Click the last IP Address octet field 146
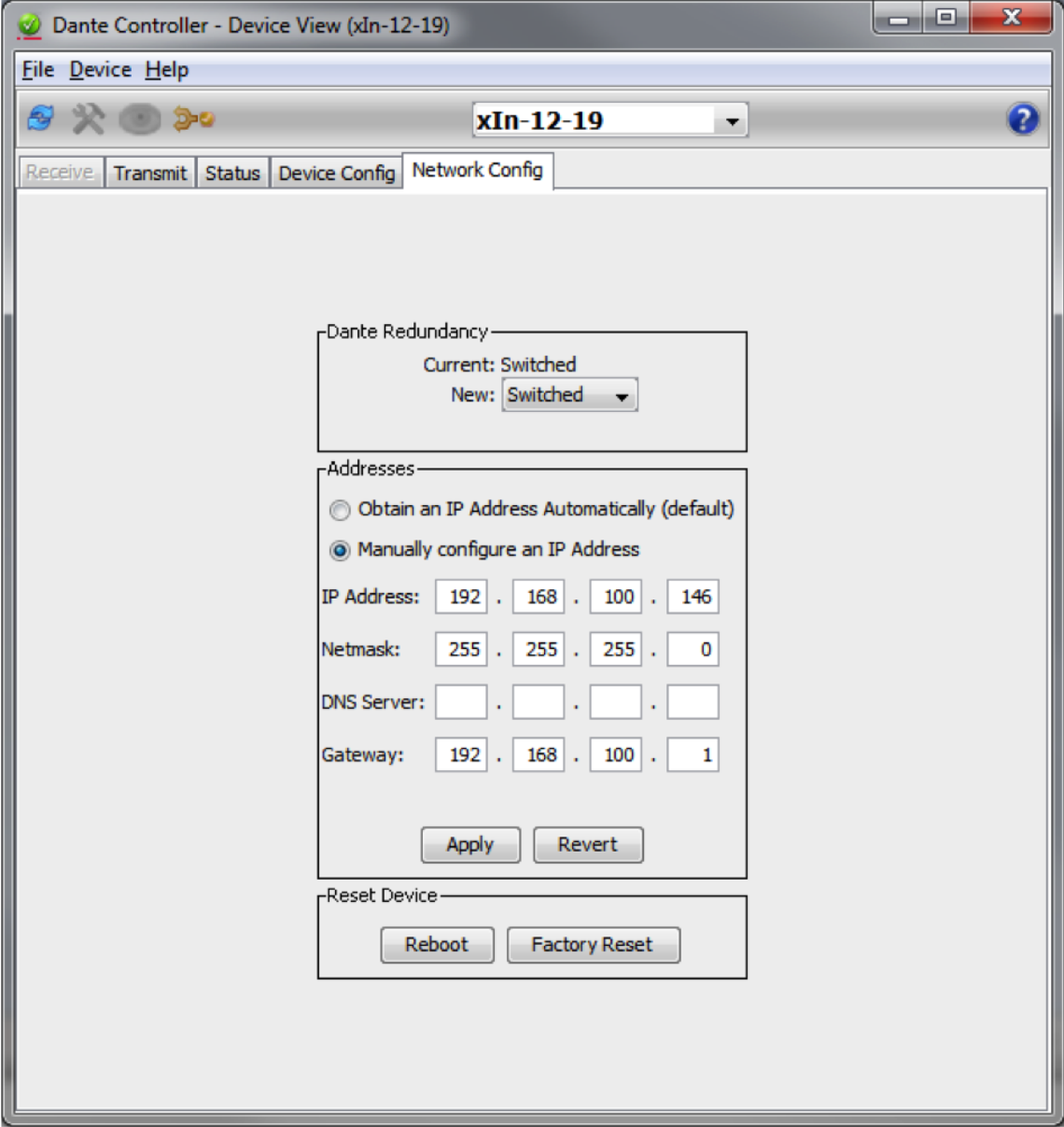The width and height of the screenshot is (1064, 1127). click(x=693, y=597)
